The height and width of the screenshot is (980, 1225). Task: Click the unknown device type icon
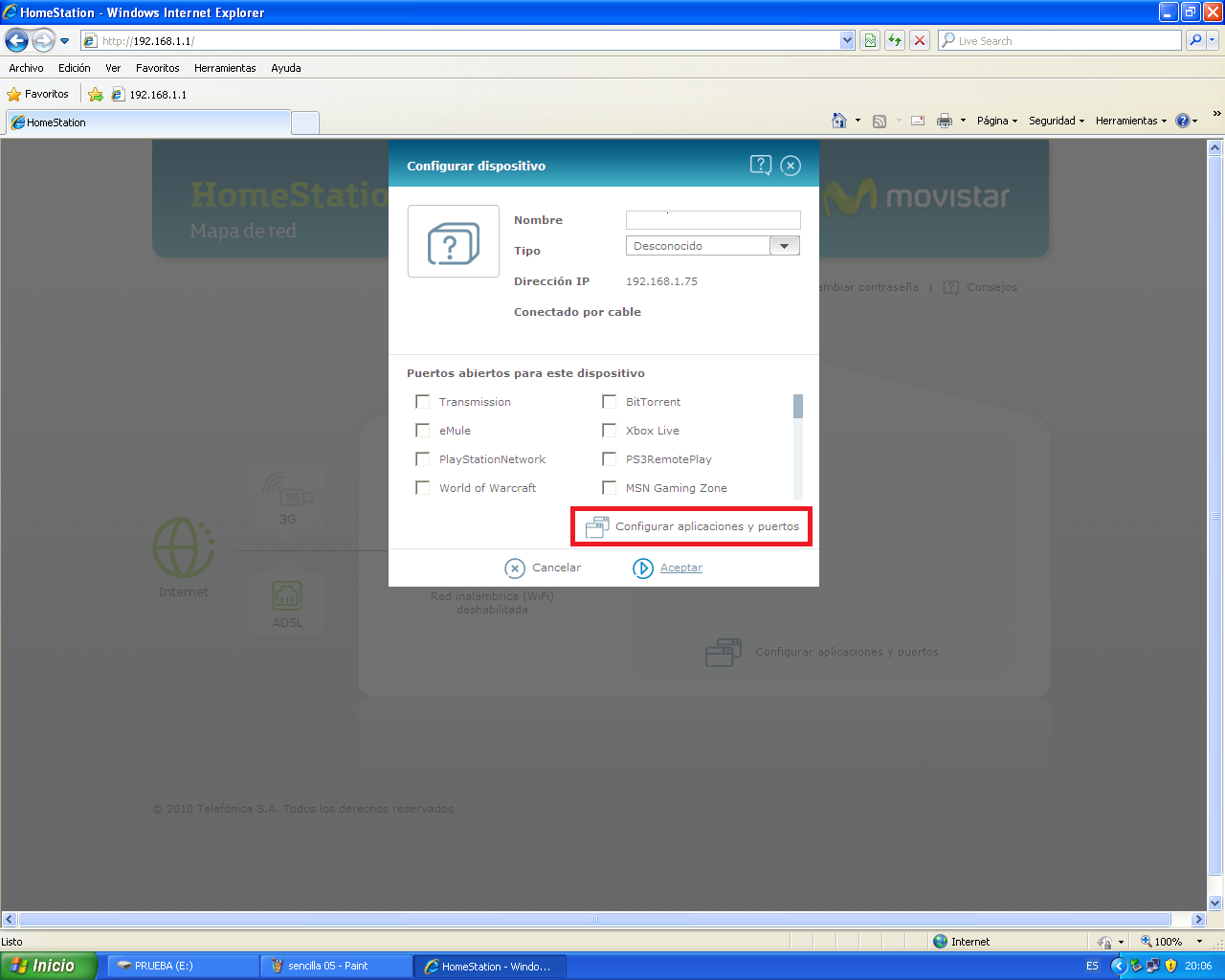click(x=454, y=241)
